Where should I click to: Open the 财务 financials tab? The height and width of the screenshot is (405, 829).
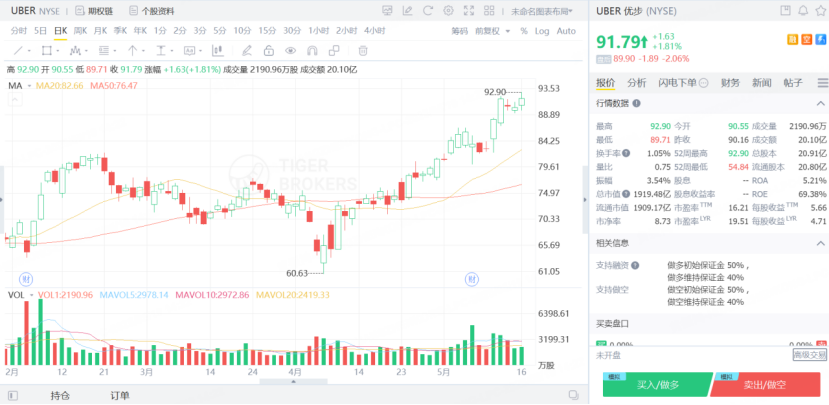(731, 82)
